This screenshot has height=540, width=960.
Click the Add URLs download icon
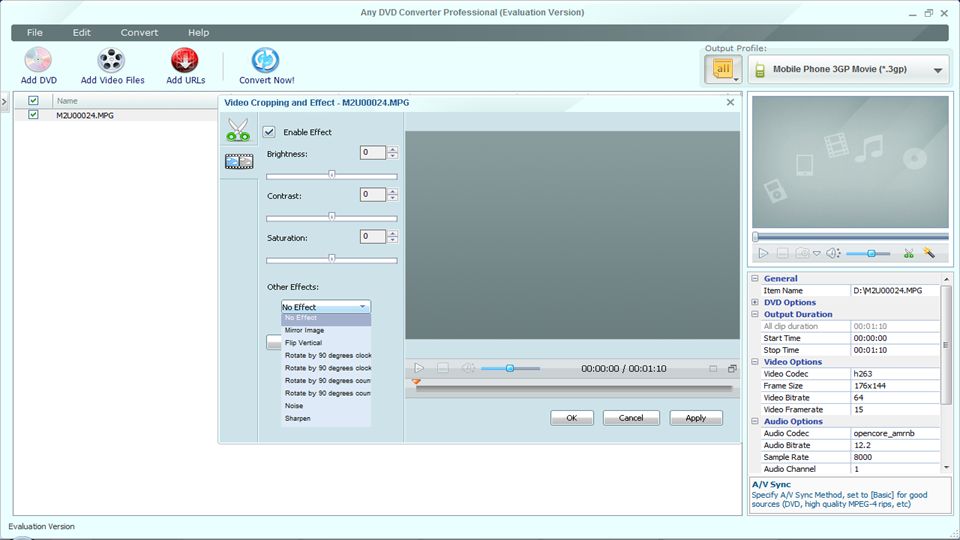pos(185,60)
